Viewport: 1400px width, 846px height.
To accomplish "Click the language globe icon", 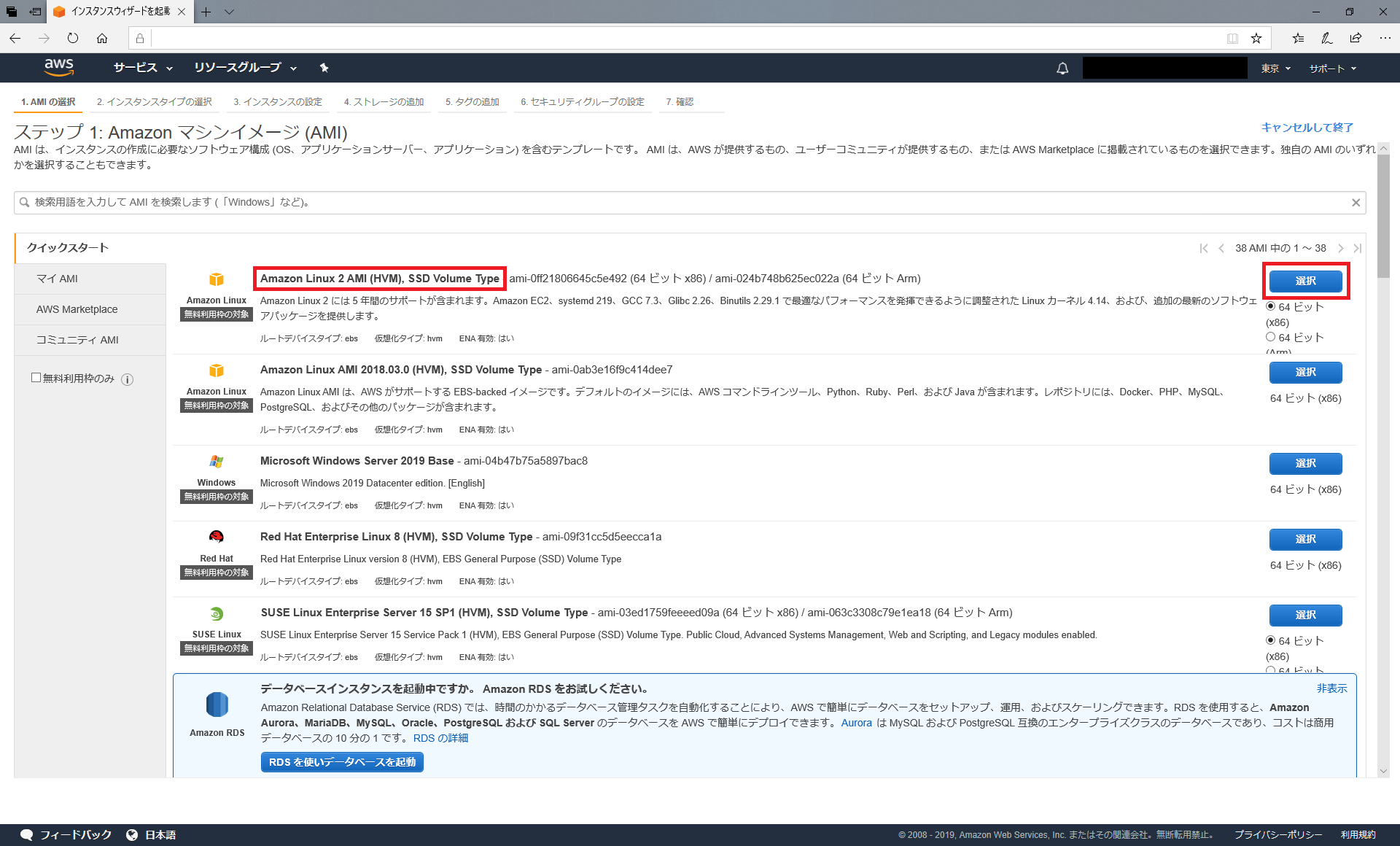I will point(132,834).
